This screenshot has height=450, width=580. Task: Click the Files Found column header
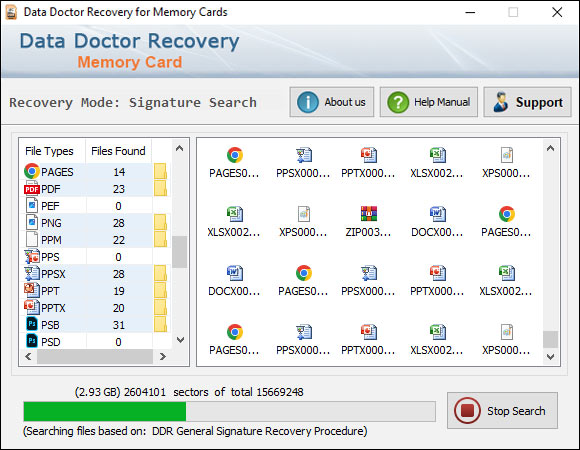coord(118,151)
